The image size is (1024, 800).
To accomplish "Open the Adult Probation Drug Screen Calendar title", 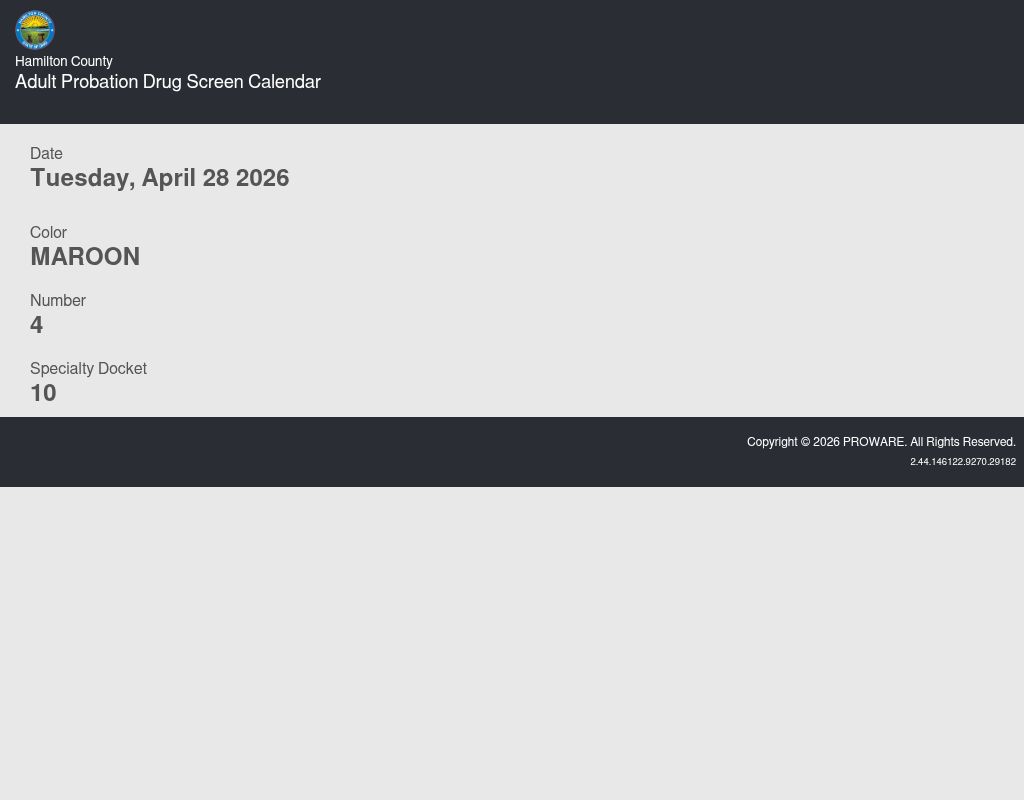I will click(x=168, y=82).
